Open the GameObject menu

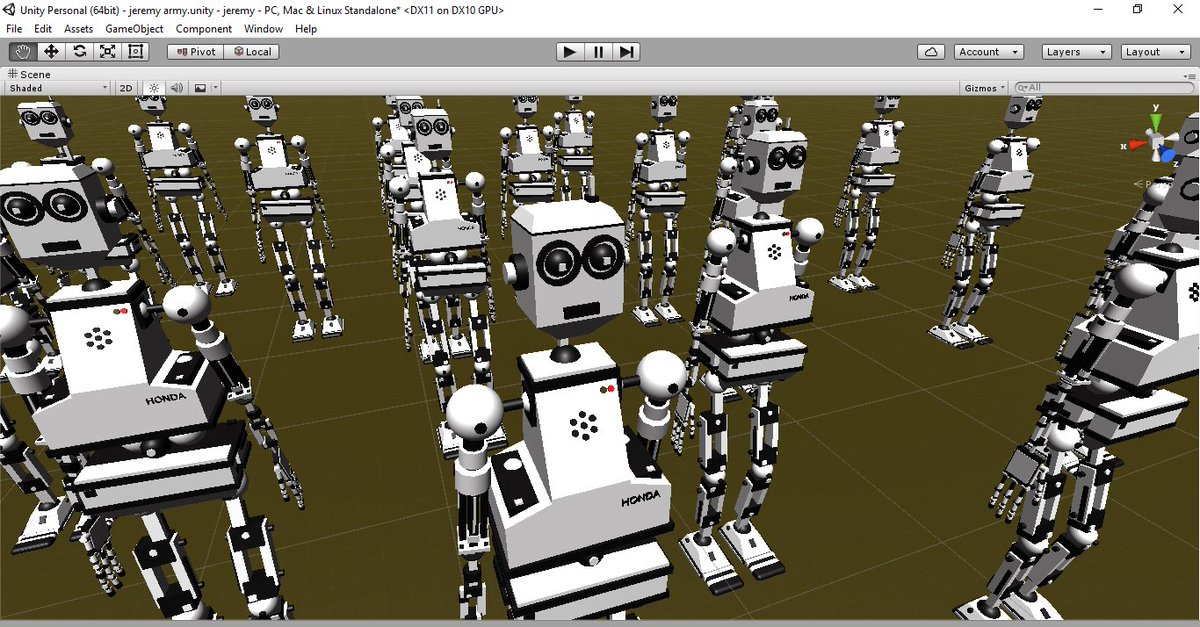point(135,29)
